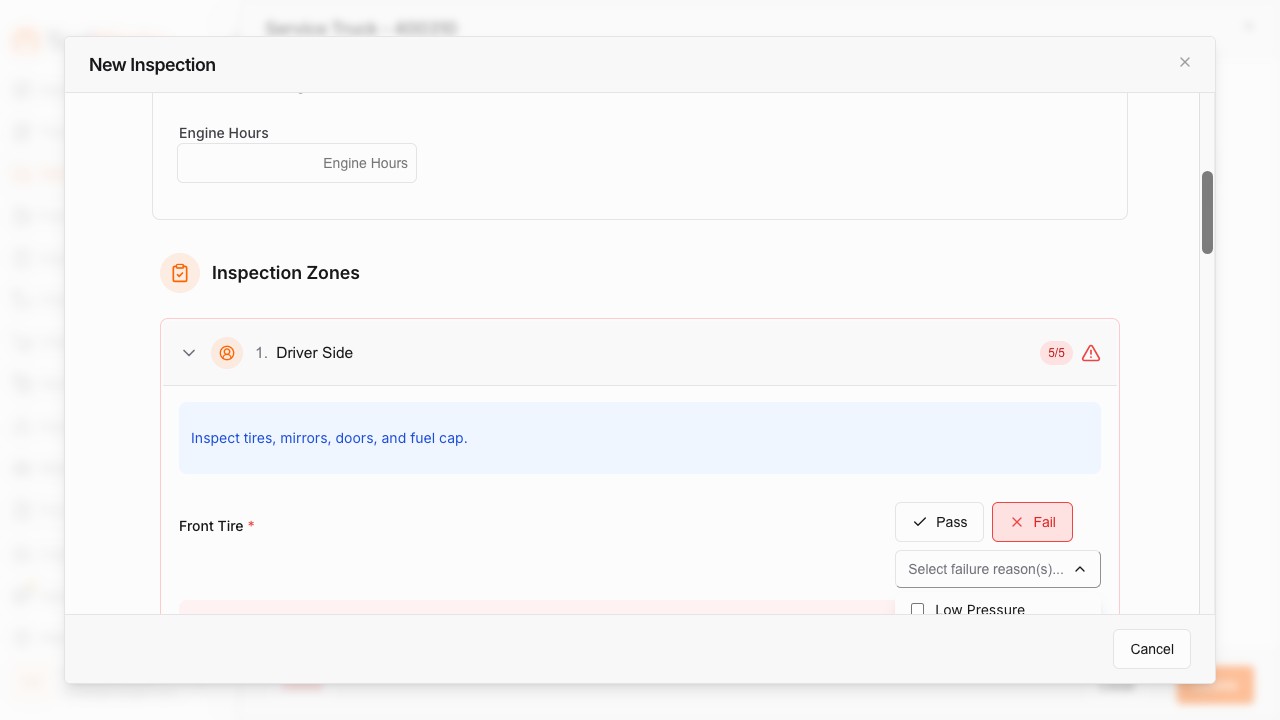Viewport: 1280px width, 720px height.
Task: Click the Driver Side zone title
Action: pyautogui.click(x=314, y=353)
